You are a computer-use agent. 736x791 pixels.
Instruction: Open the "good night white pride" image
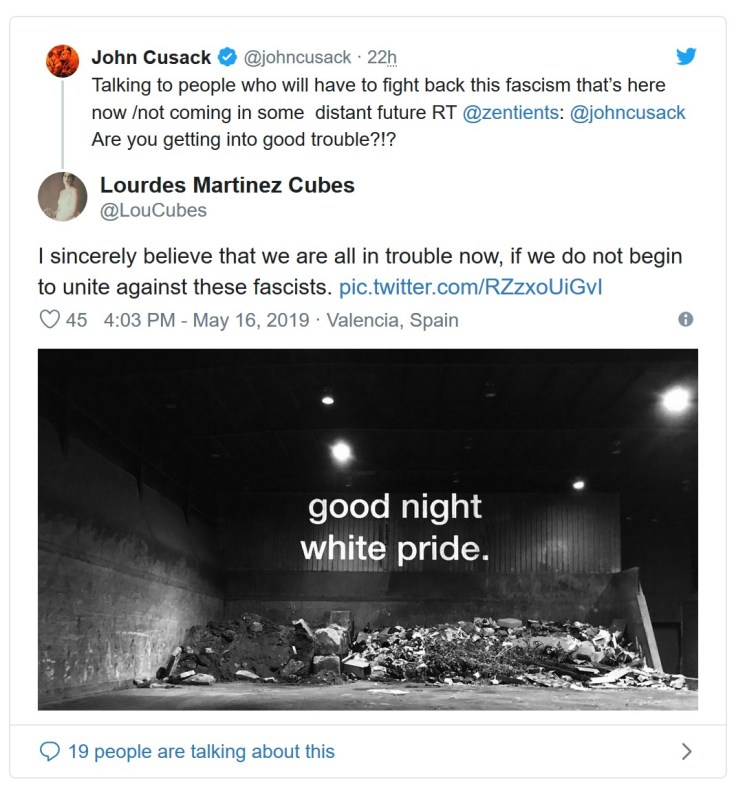(367, 529)
